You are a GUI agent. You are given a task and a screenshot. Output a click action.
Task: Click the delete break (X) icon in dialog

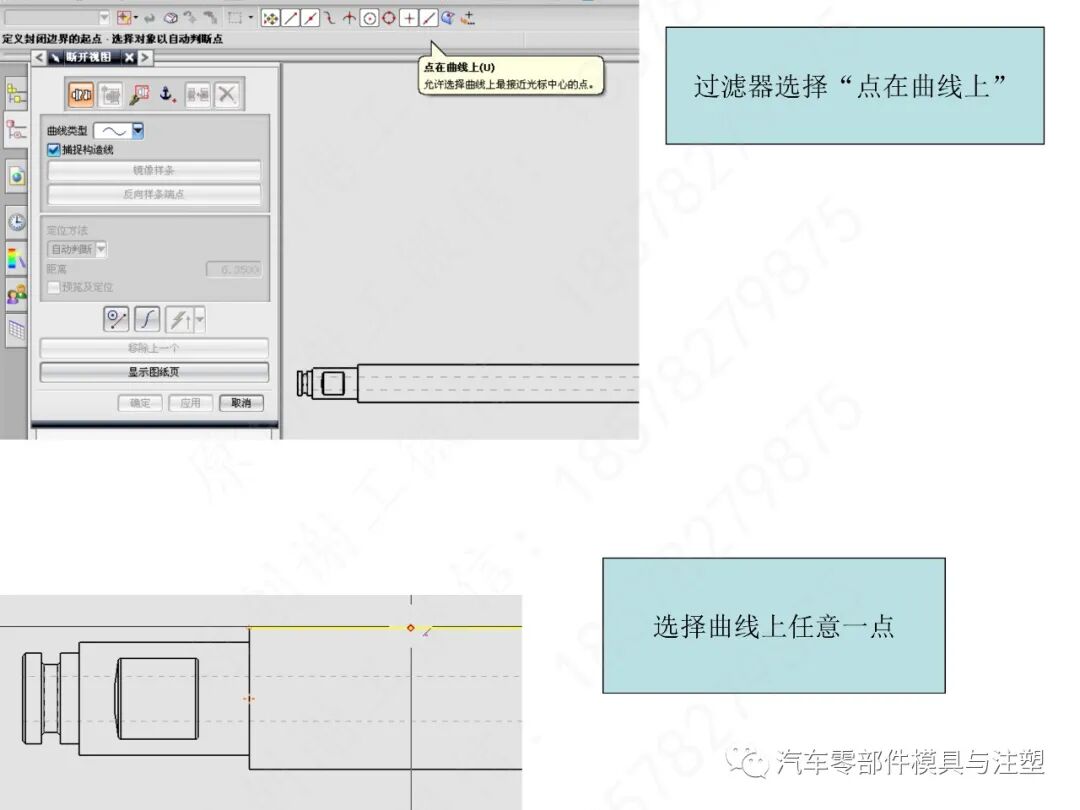click(227, 94)
